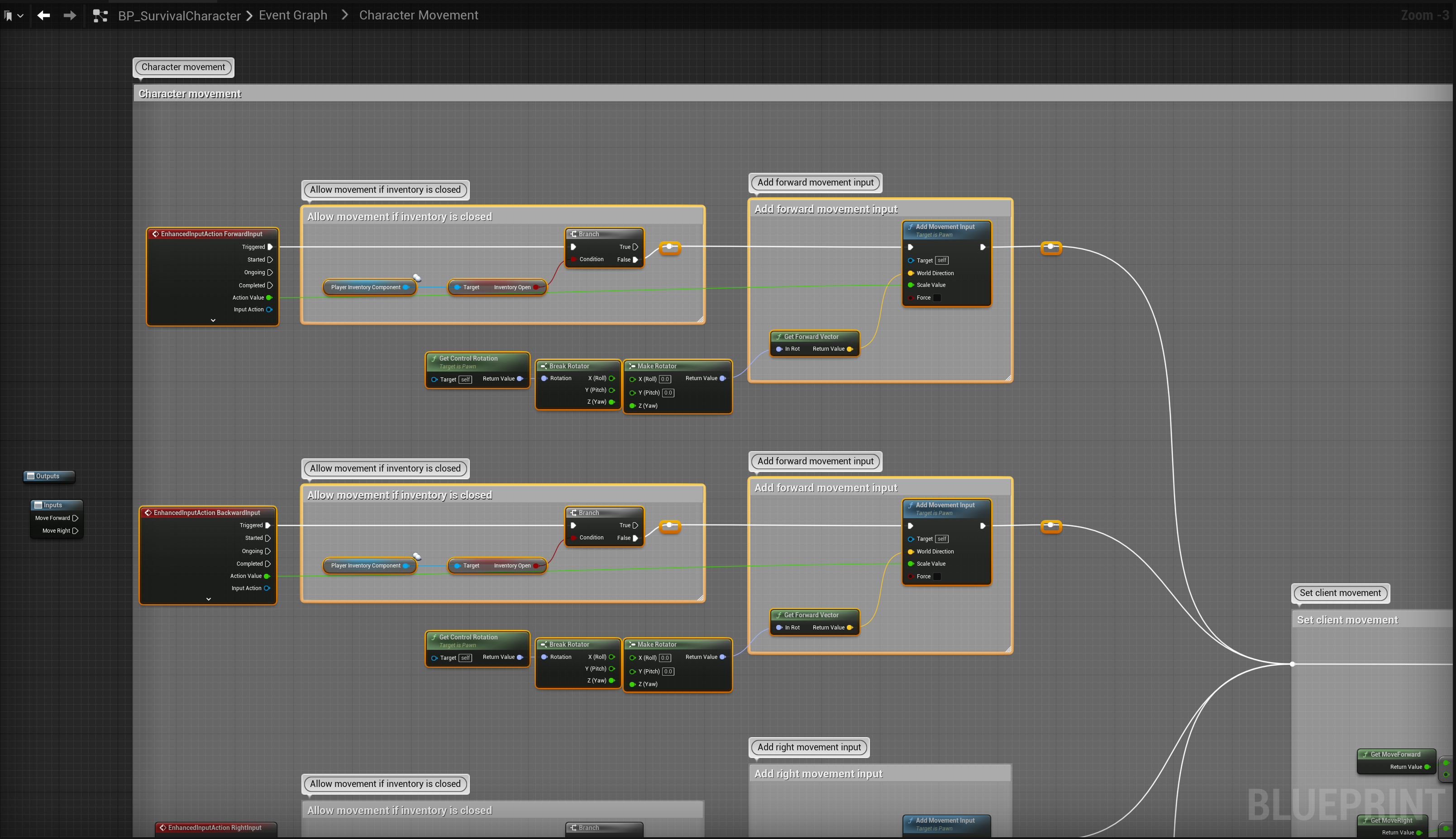Toggle the Force checkbox on the second Add Movement Input node
Viewport: 1456px width, 839px height.
[x=937, y=576]
